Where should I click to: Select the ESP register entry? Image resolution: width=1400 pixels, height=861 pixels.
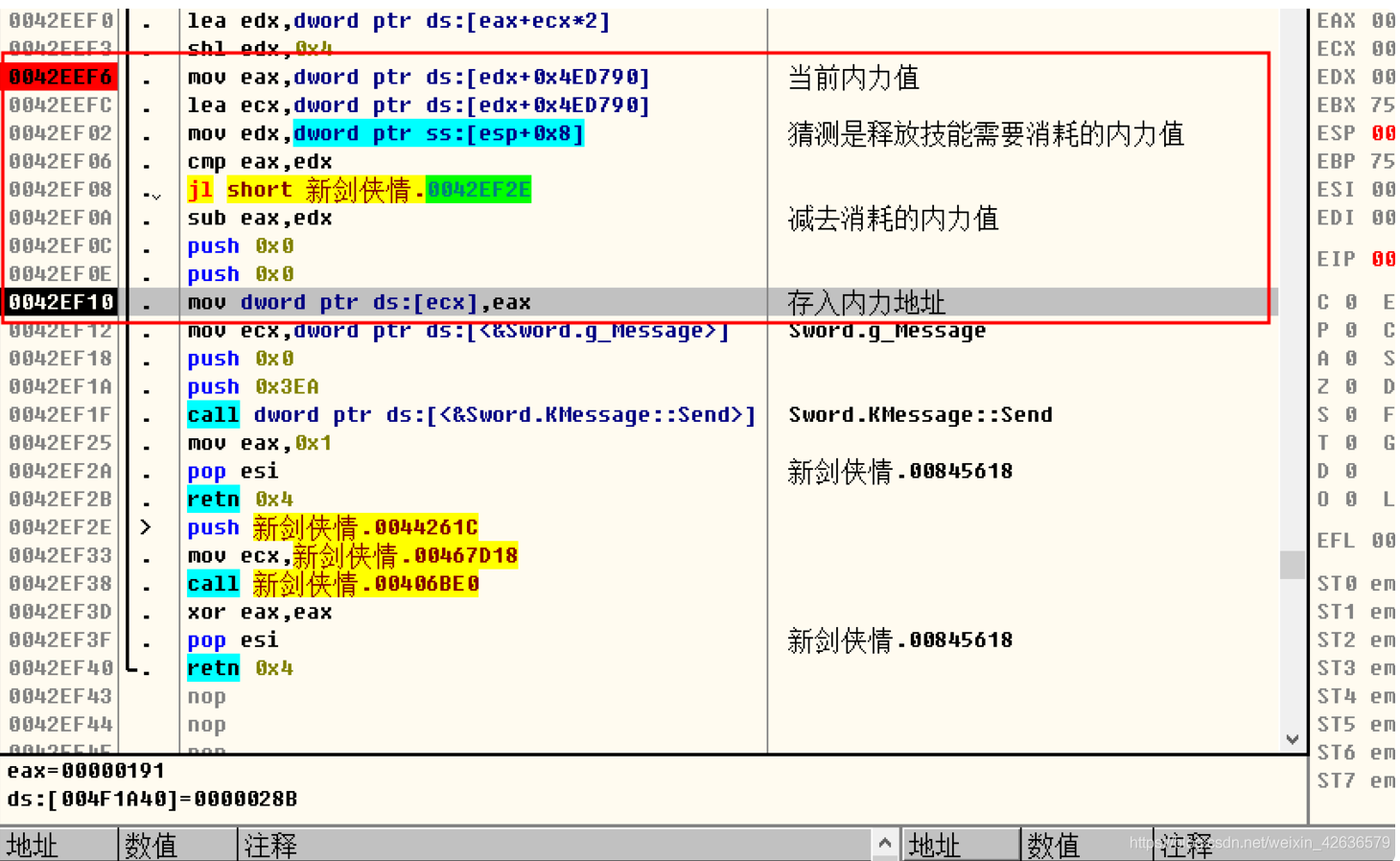coord(1355,133)
